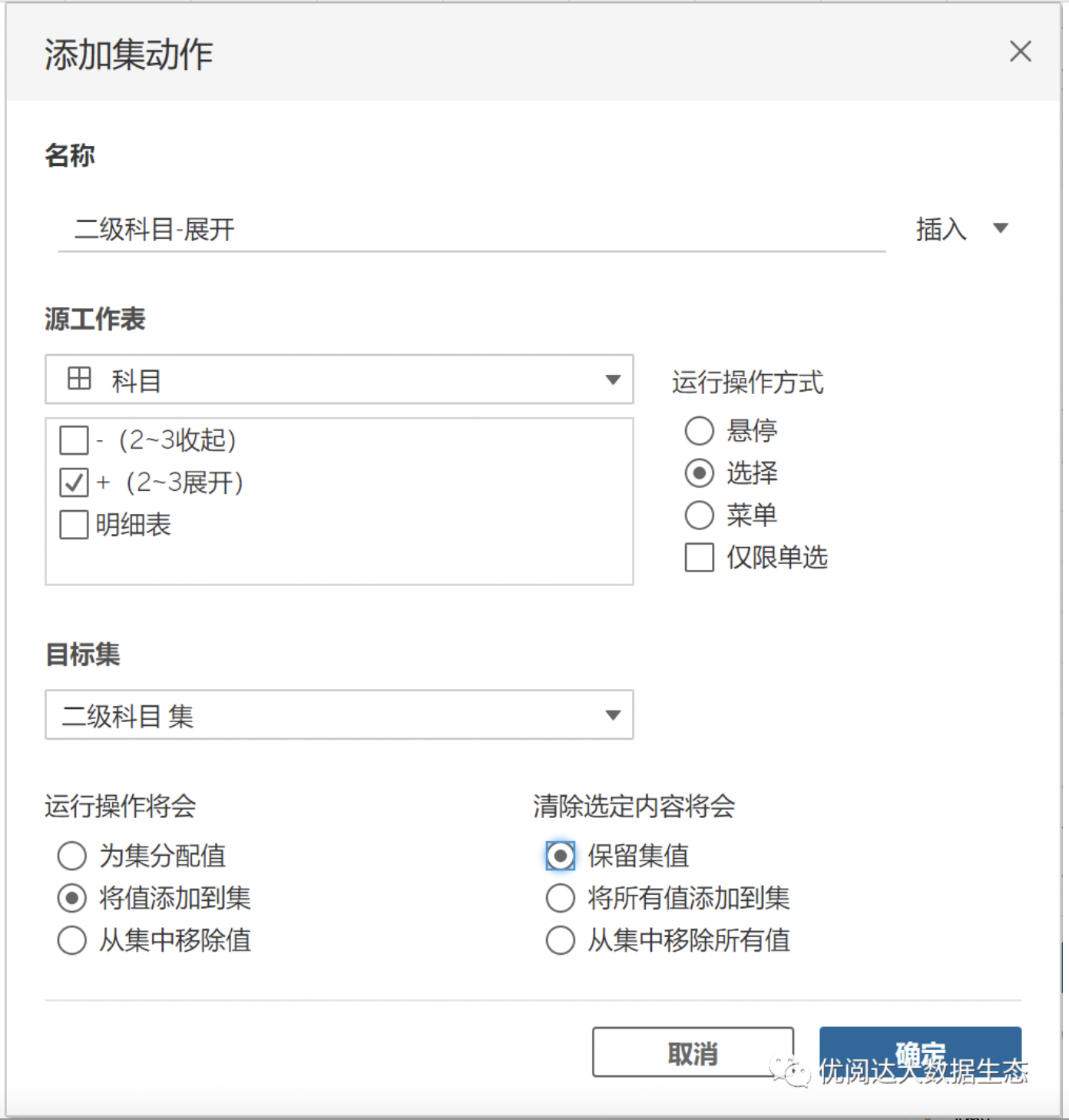
Task: Select 将所有值添加到集 radio option
Action: pos(560,898)
